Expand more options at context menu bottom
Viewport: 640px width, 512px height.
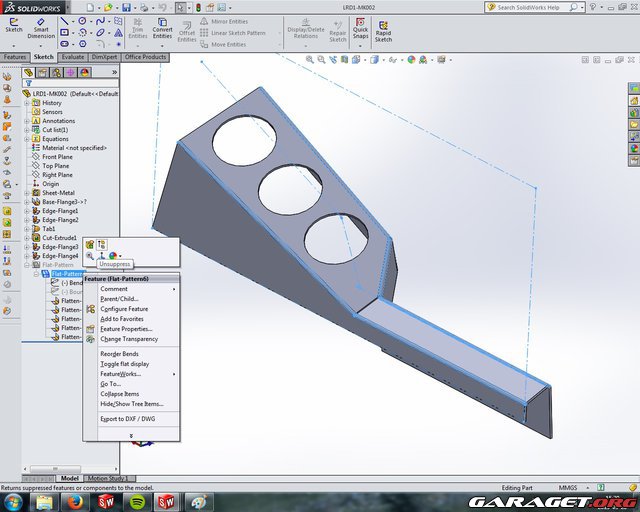(x=130, y=435)
